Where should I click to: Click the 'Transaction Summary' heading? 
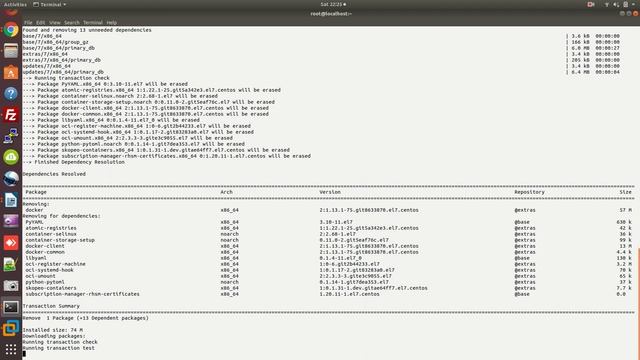click(x=51, y=306)
